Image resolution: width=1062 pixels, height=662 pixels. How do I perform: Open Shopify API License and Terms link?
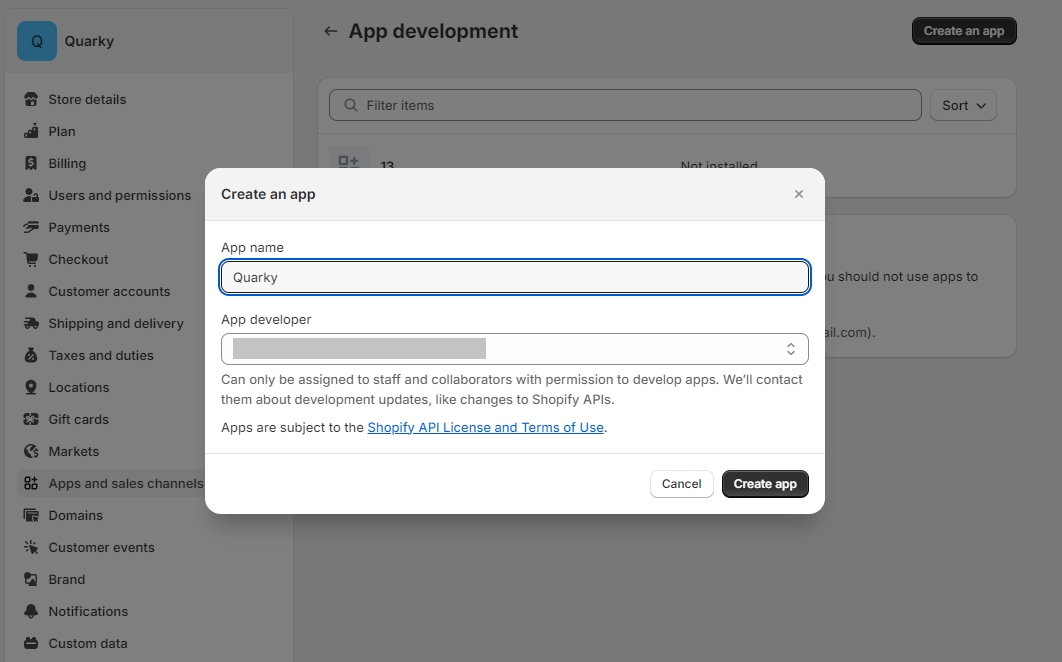tap(485, 427)
